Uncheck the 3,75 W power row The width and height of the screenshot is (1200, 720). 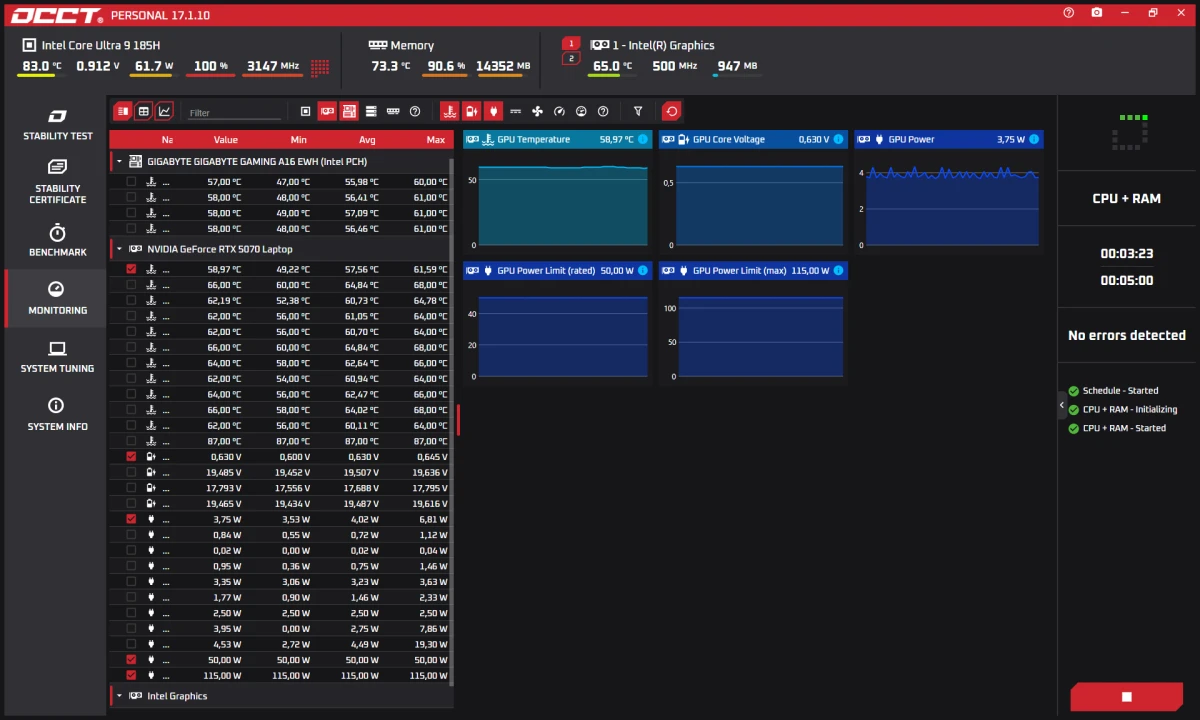point(131,519)
